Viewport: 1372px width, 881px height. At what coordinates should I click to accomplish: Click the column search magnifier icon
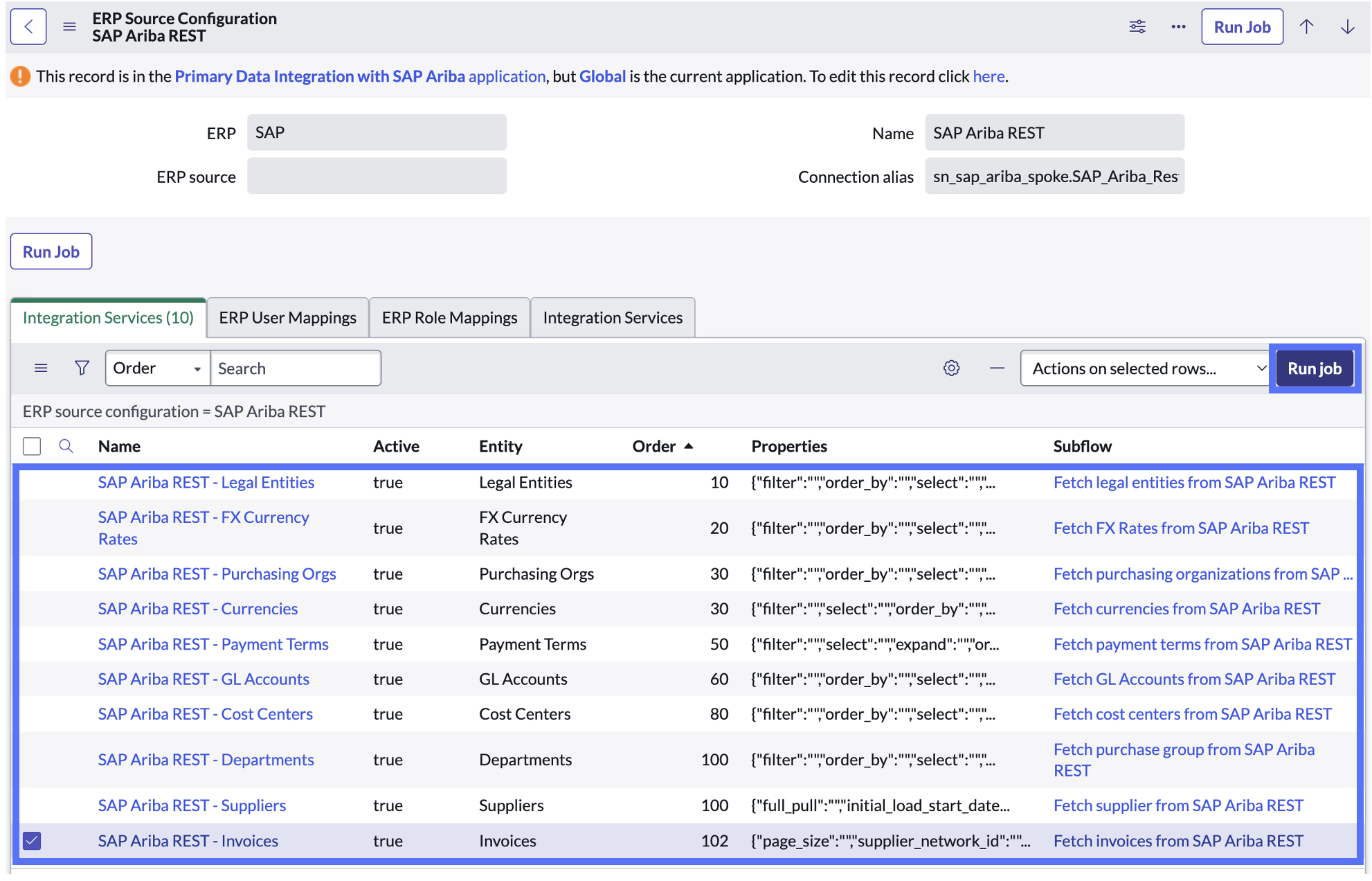coord(66,446)
